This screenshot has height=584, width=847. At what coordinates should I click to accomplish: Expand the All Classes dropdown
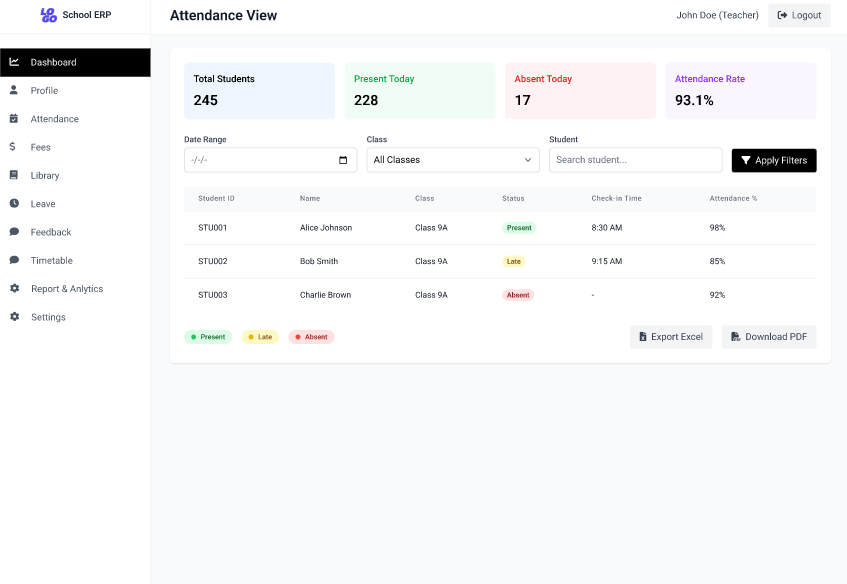(453, 160)
